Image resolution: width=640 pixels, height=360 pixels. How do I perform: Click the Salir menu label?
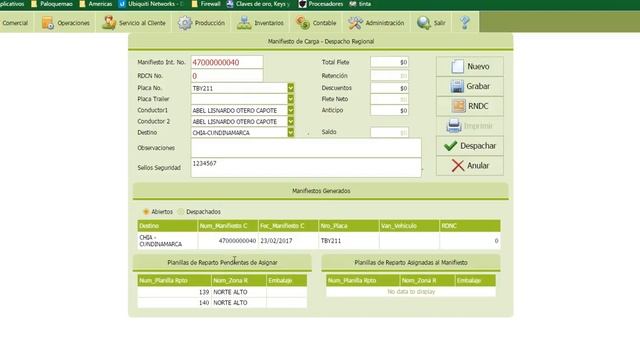440,23
